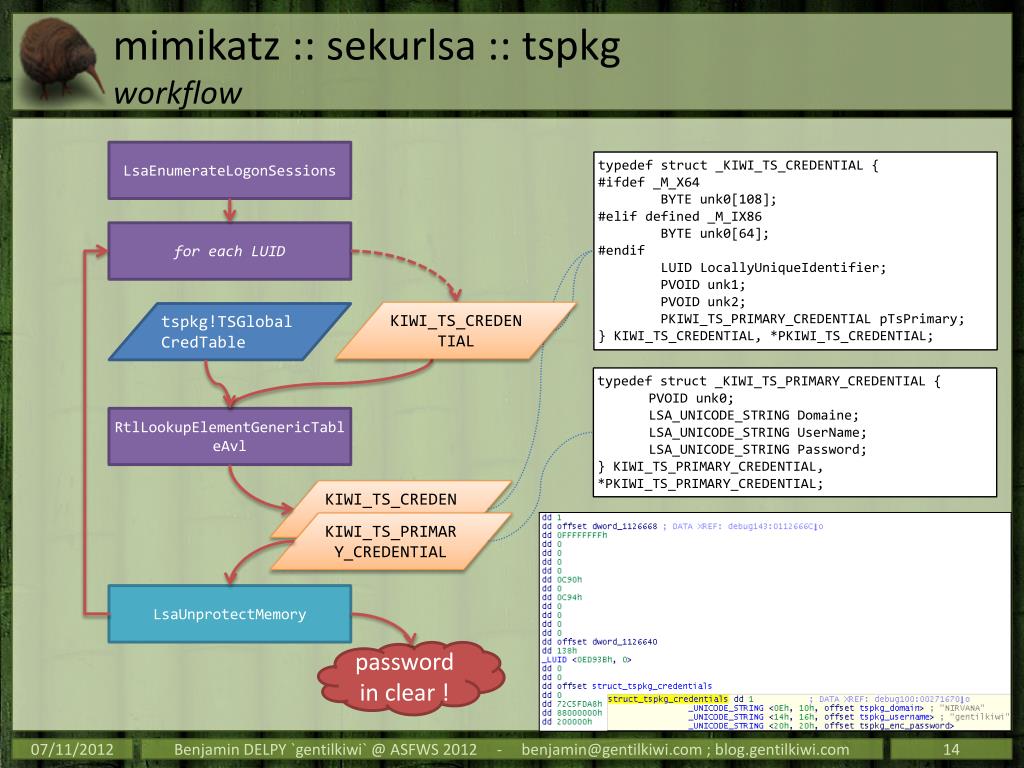Click the date '07/11/2012' in footer
1024x768 pixels.
(72, 749)
